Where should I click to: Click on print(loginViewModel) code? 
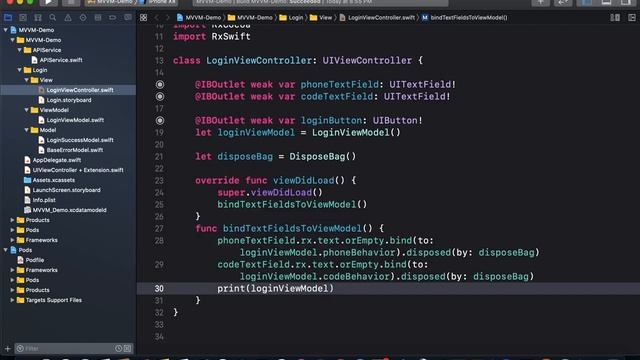[x=276, y=289]
